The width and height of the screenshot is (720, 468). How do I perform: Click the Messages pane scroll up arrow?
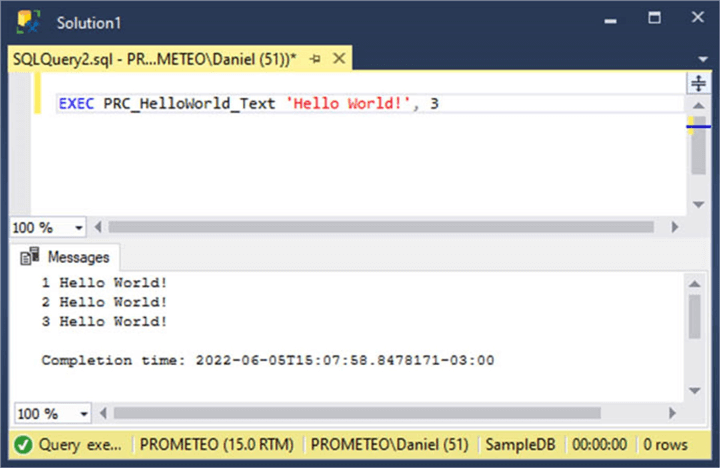694,284
